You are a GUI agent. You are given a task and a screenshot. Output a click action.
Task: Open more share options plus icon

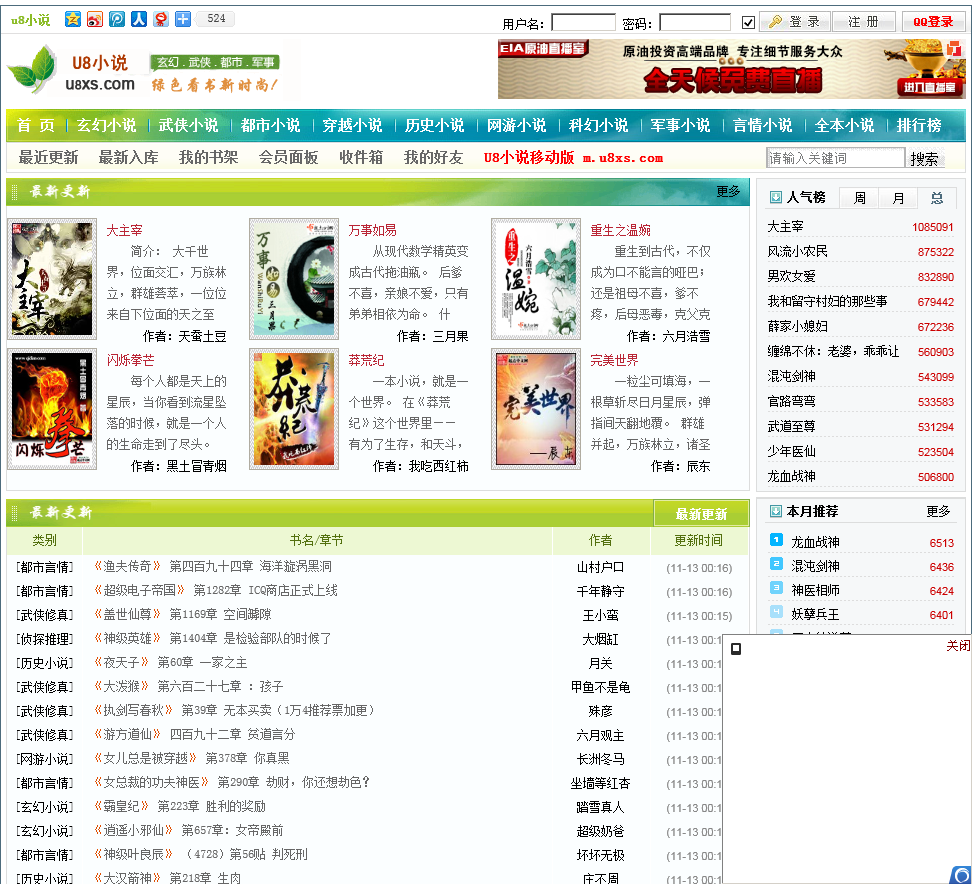tap(183, 19)
